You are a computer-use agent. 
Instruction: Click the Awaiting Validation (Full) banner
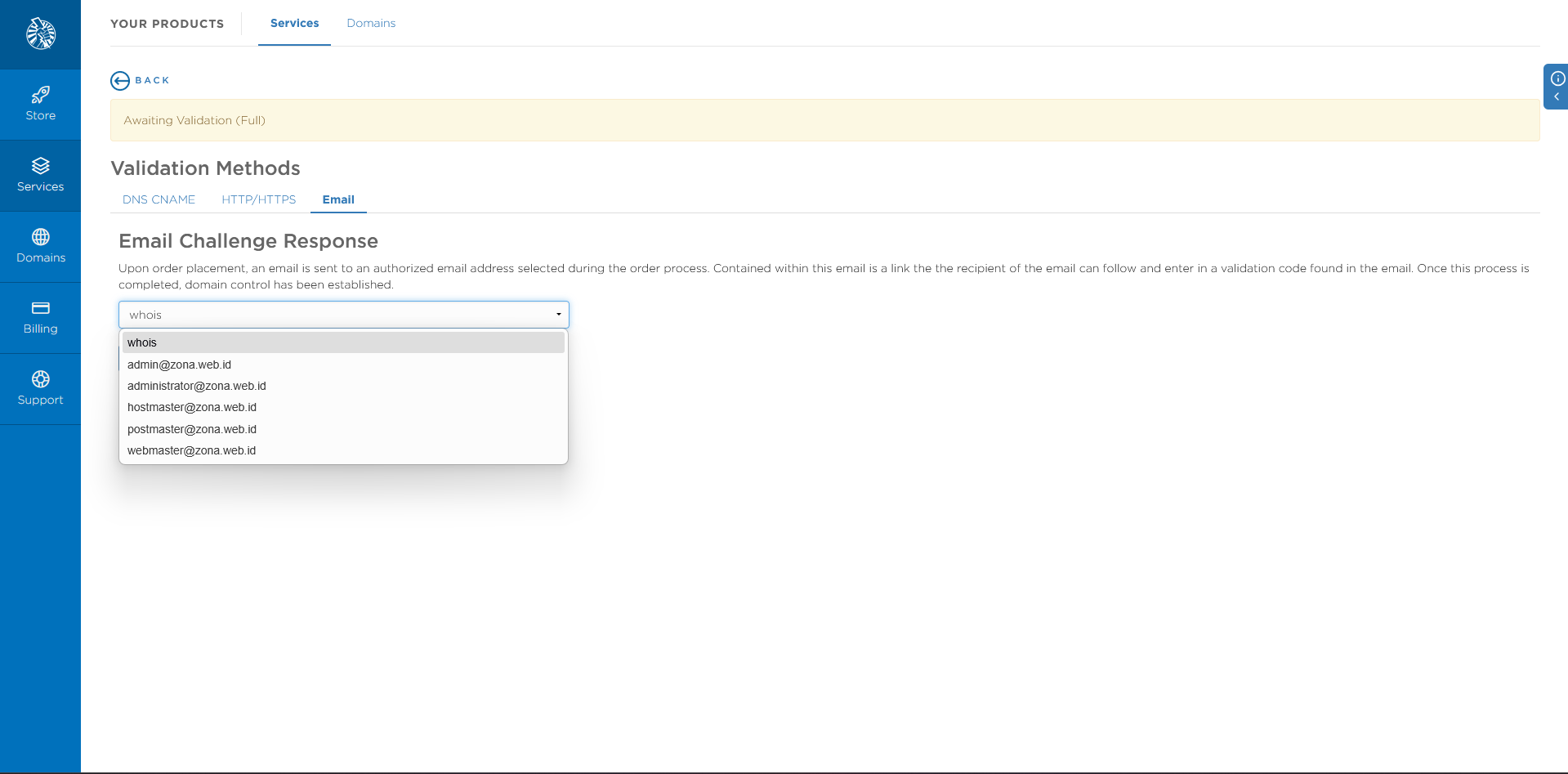coord(194,120)
